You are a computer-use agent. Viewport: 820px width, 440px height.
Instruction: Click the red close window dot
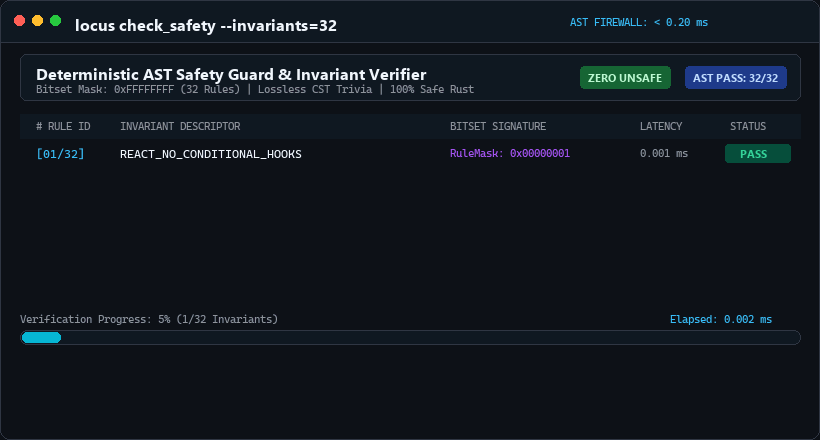coord(19,21)
